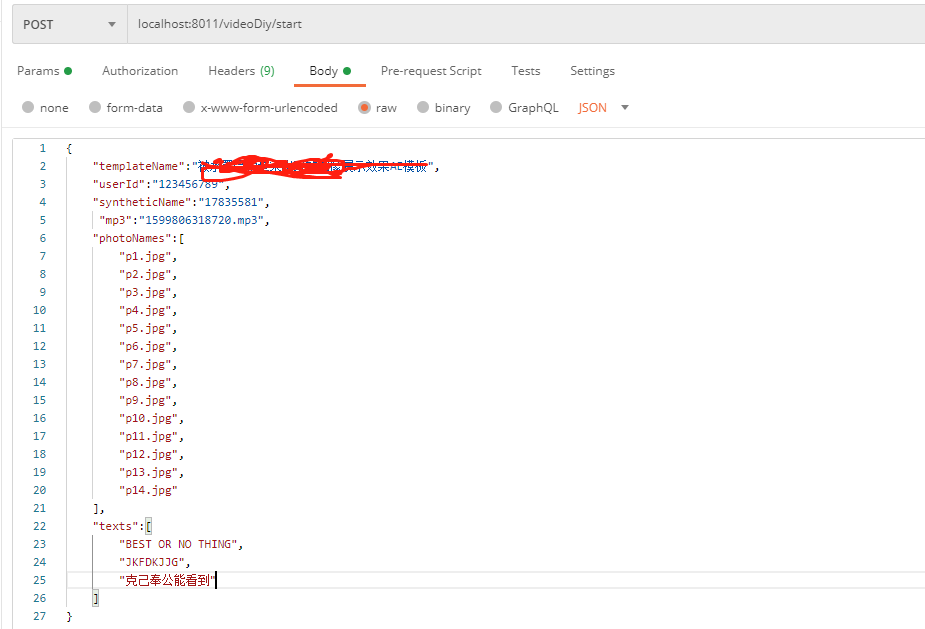Viewport: 925px width, 629px height.
Task: Click the "p11.jpg" entry
Action: (149, 436)
